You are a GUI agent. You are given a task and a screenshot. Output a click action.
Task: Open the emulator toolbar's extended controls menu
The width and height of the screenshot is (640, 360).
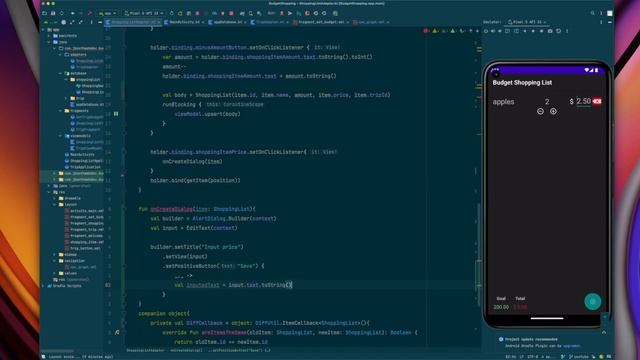coord(567,31)
